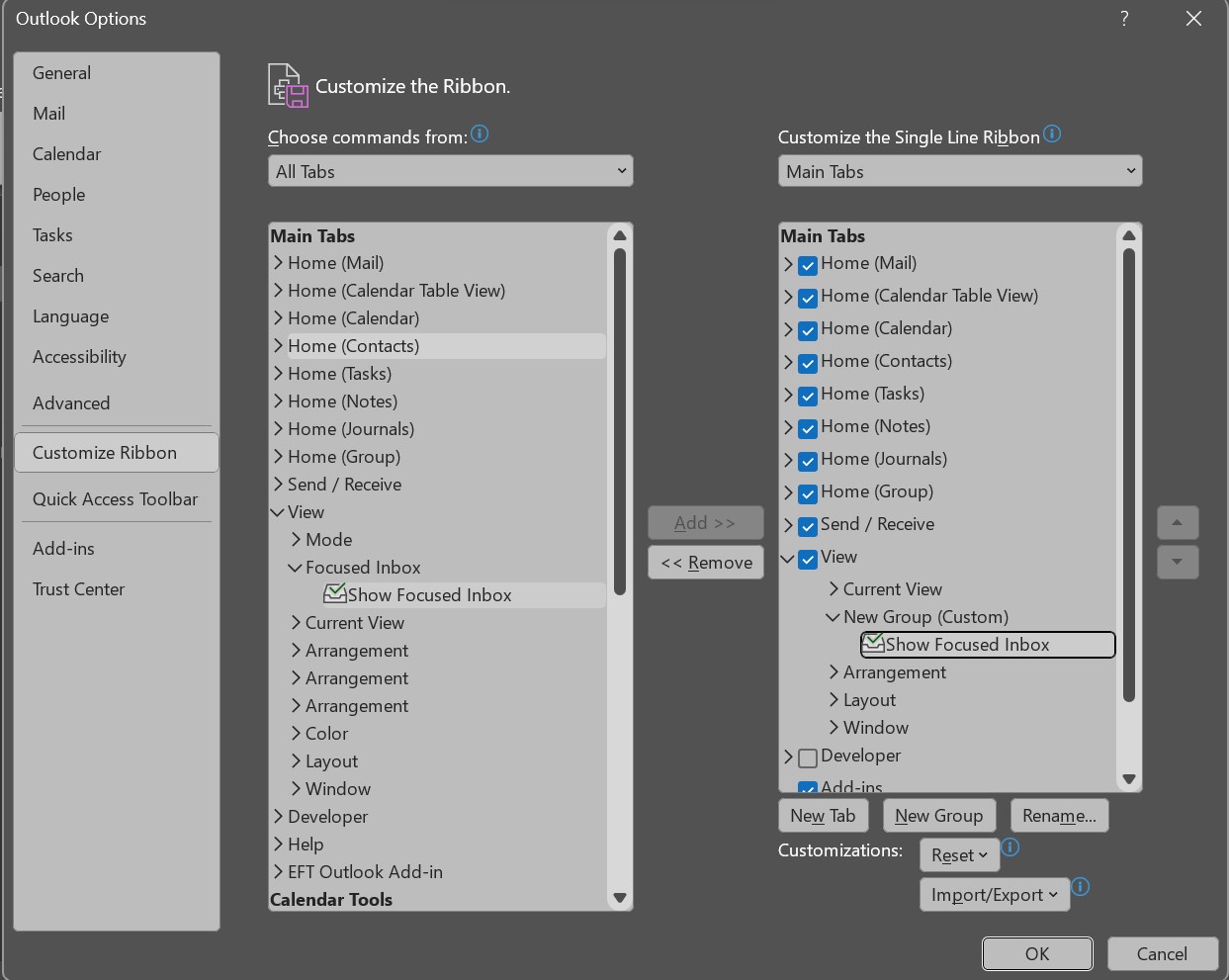Select Home (Notes) in left commands list
The image size is (1229, 980).
[x=342, y=401]
